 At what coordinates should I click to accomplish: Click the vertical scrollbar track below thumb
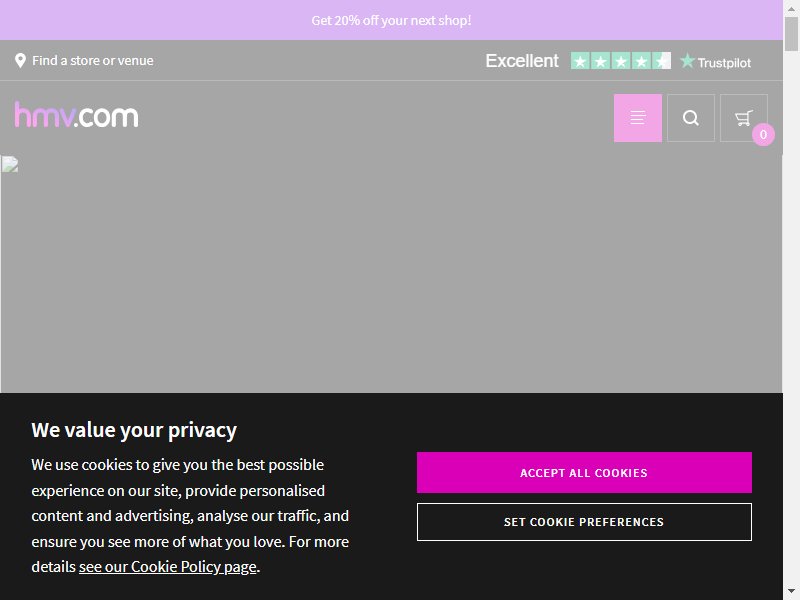(x=791, y=316)
